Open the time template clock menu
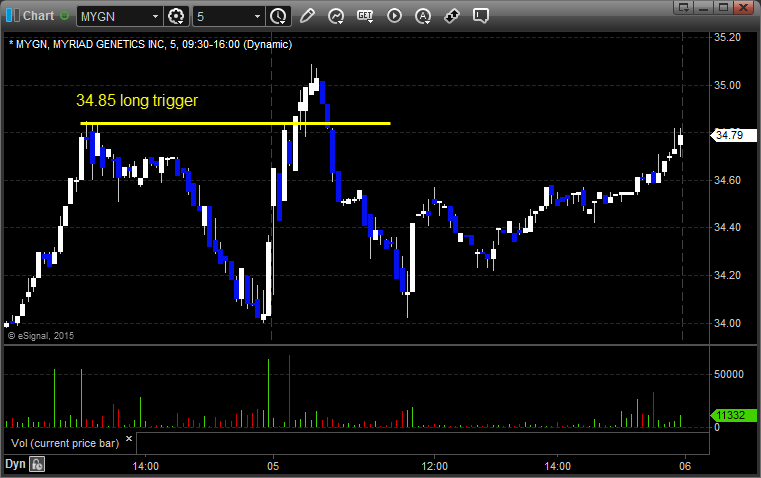The width and height of the screenshot is (761, 478). [x=278, y=16]
